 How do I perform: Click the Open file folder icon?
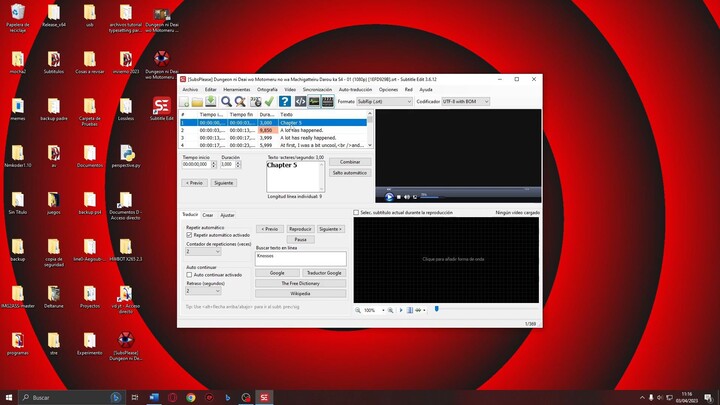(x=198, y=101)
